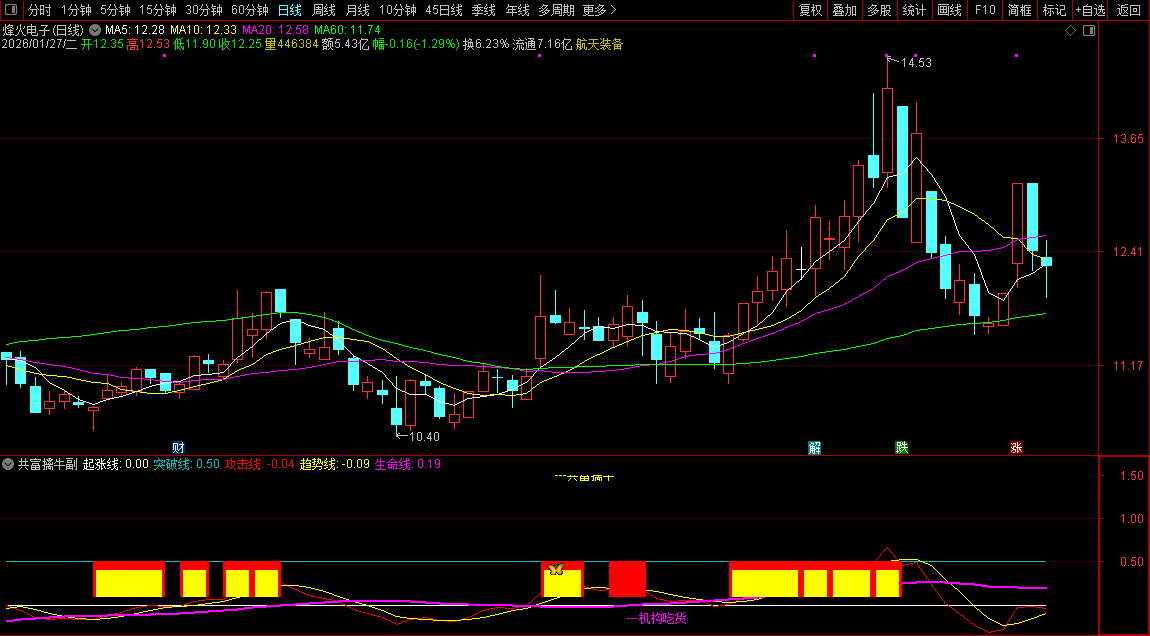Click the +自选 add to watchlist button
The image size is (1150, 636).
pyautogui.click(x=1091, y=10)
